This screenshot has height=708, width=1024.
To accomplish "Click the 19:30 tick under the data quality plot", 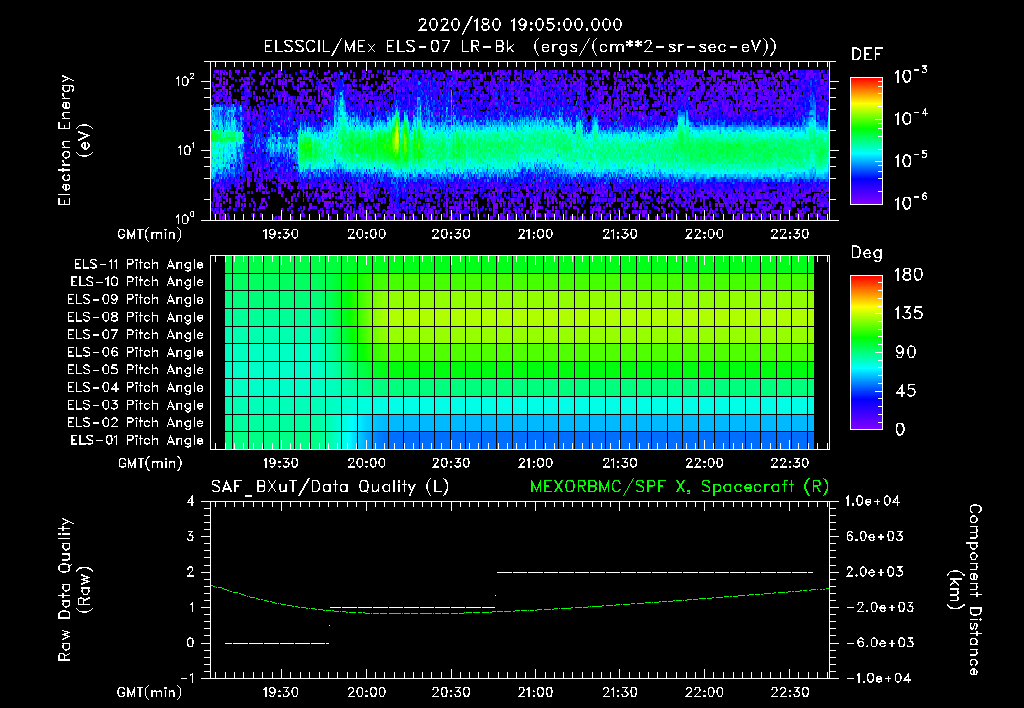I will click(x=281, y=692).
